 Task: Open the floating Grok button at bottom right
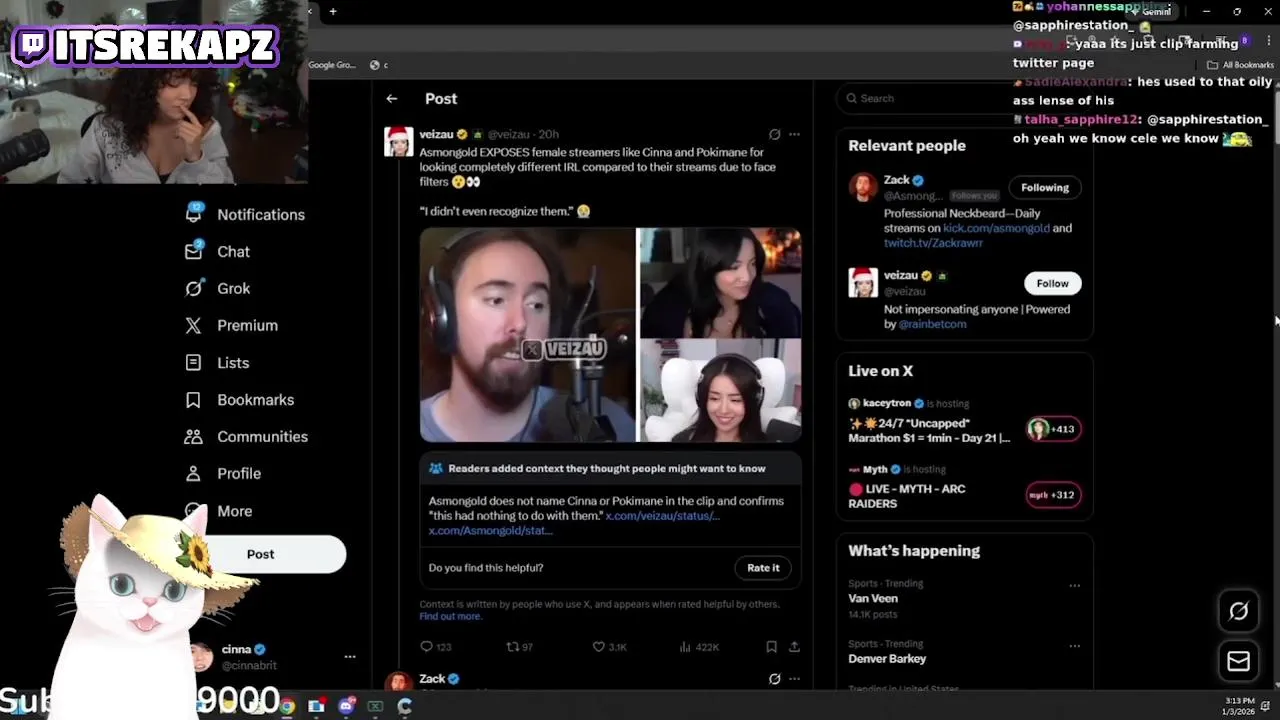coord(1238,611)
